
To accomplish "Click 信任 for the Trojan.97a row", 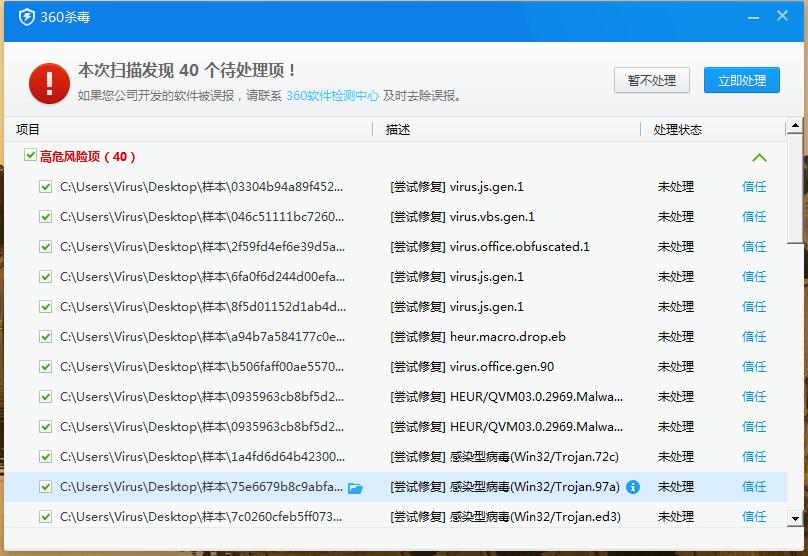I will 754,486.
